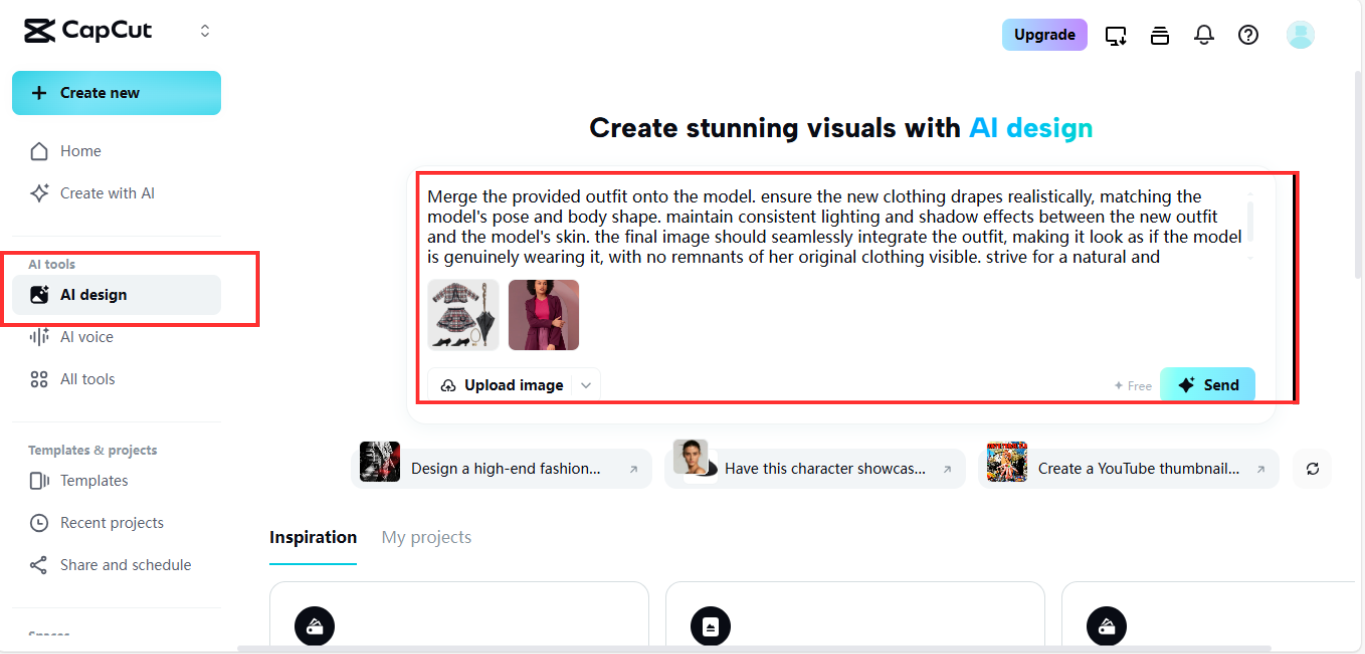View Recent projects

(110, 522)
